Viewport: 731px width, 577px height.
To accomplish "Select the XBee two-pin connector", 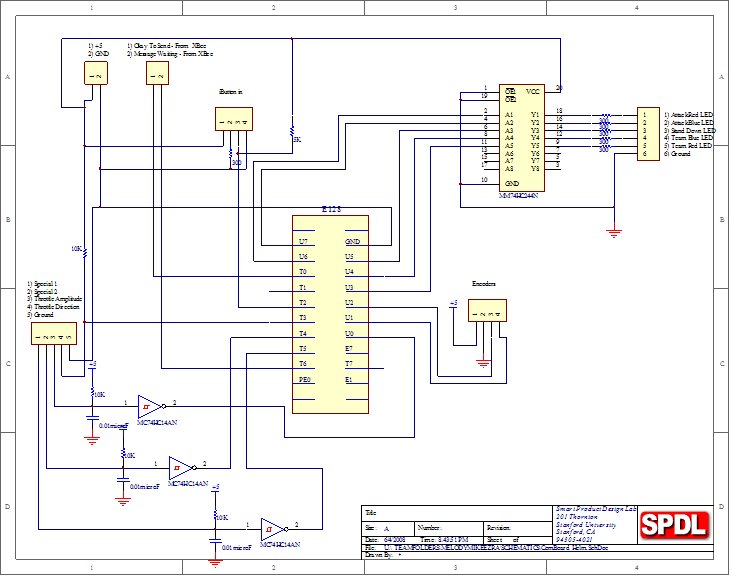I will point(155,72).
